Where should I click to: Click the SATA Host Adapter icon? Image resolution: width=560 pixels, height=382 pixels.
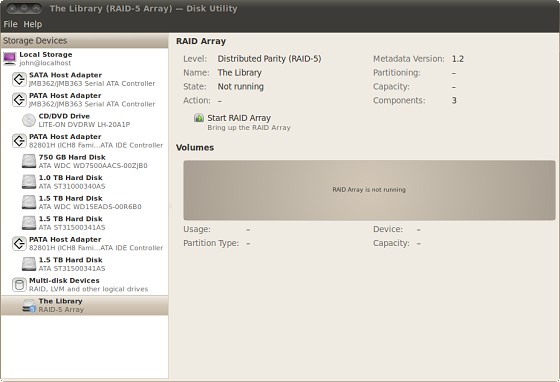tap(19, 79)
